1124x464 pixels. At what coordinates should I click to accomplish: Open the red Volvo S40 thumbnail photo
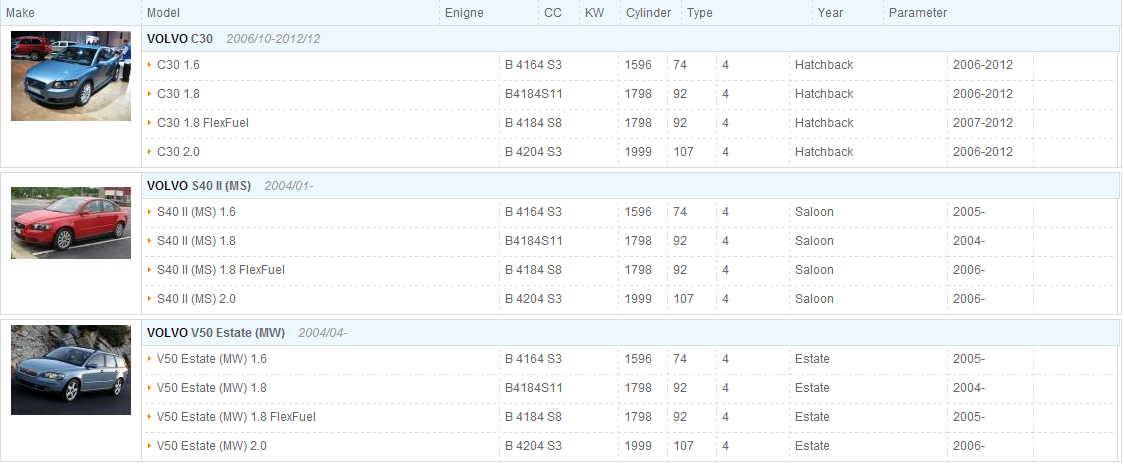[71, 223]
